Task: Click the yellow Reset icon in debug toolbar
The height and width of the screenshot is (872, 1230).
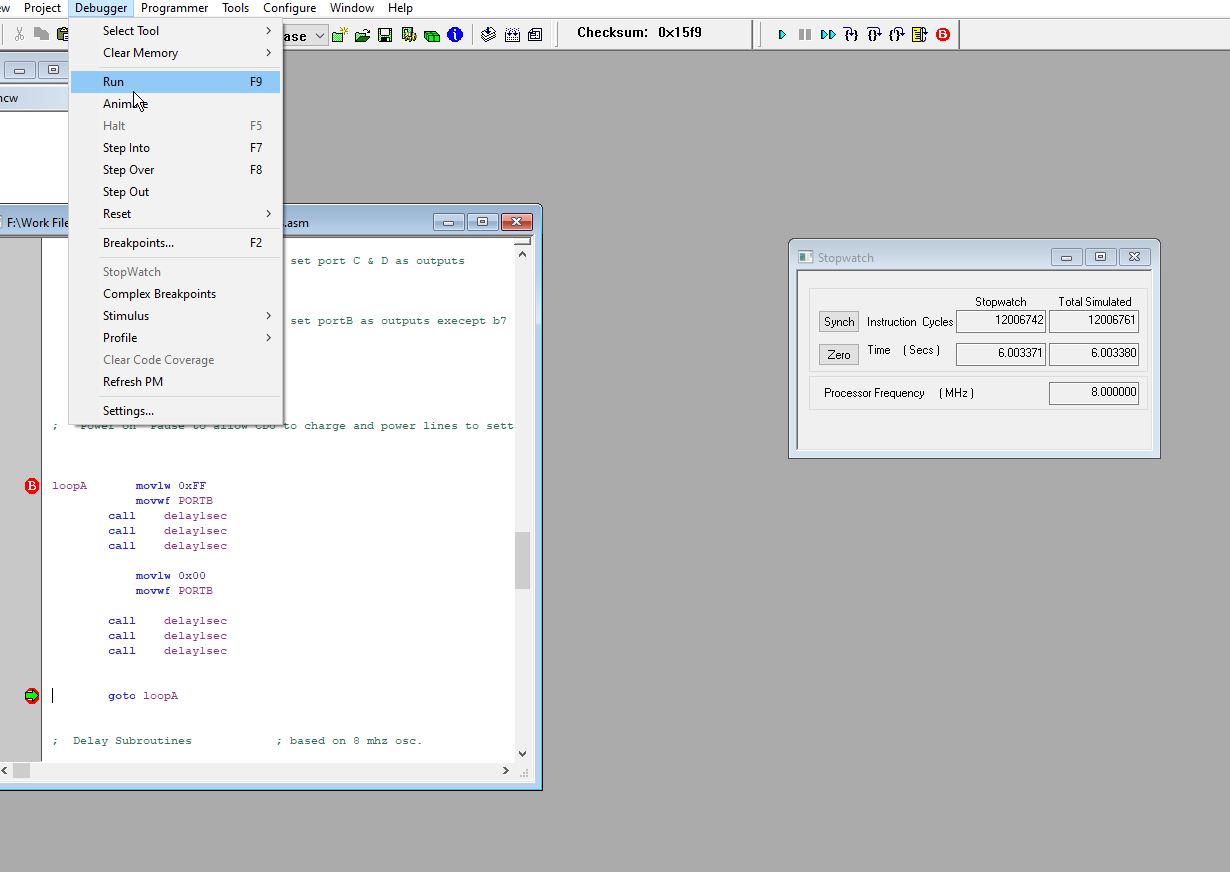Action: pyautogui.click(x=920, y=34)
